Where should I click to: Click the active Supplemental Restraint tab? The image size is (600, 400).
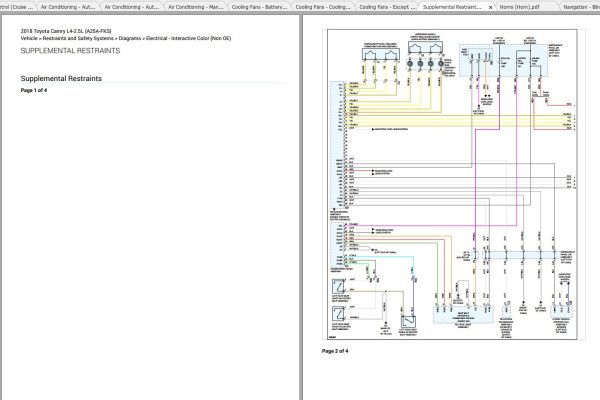450,6
